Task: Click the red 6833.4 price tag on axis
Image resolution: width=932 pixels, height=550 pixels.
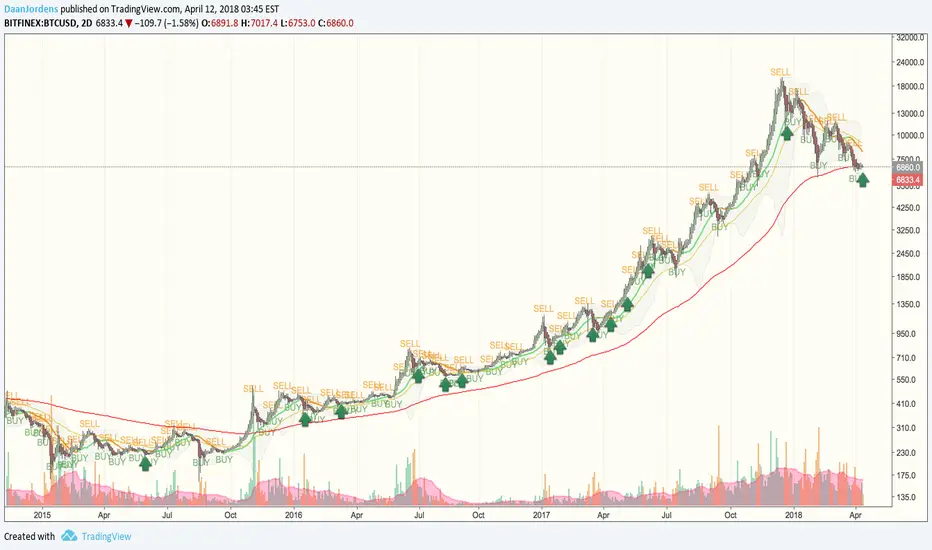Action: 908,180
